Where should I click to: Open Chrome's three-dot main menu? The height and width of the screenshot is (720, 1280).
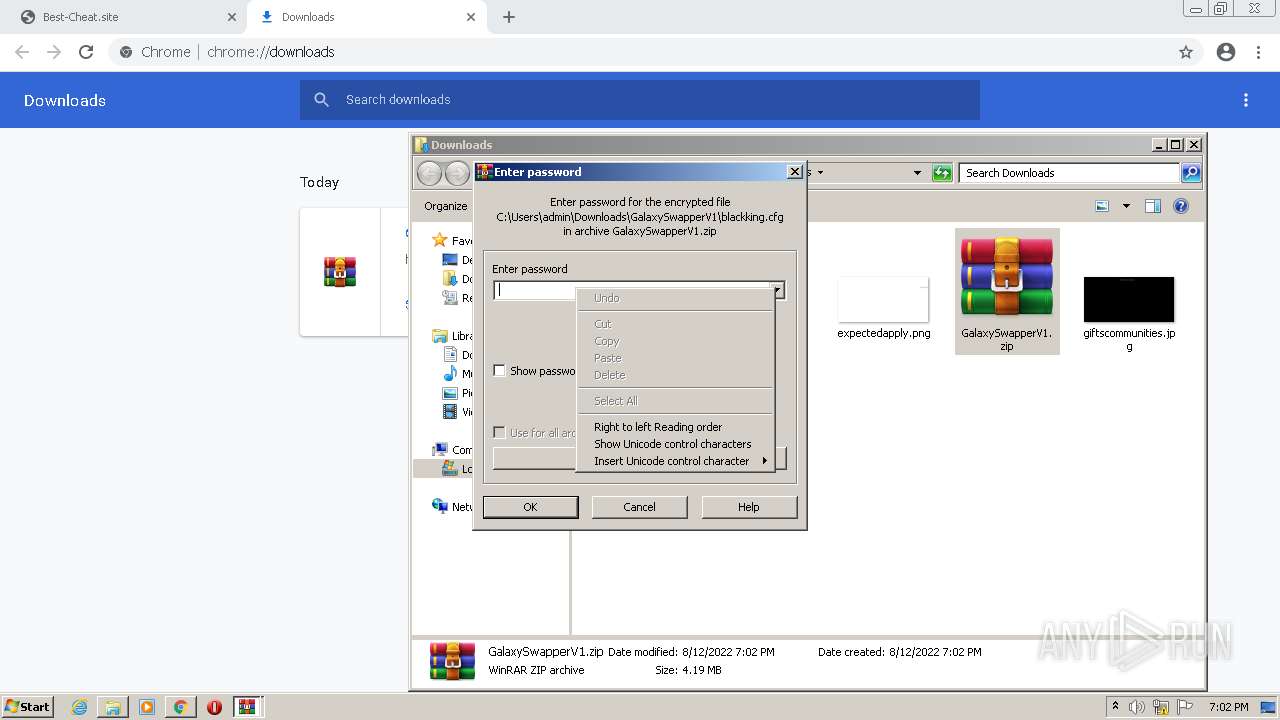coord(1259,52)
